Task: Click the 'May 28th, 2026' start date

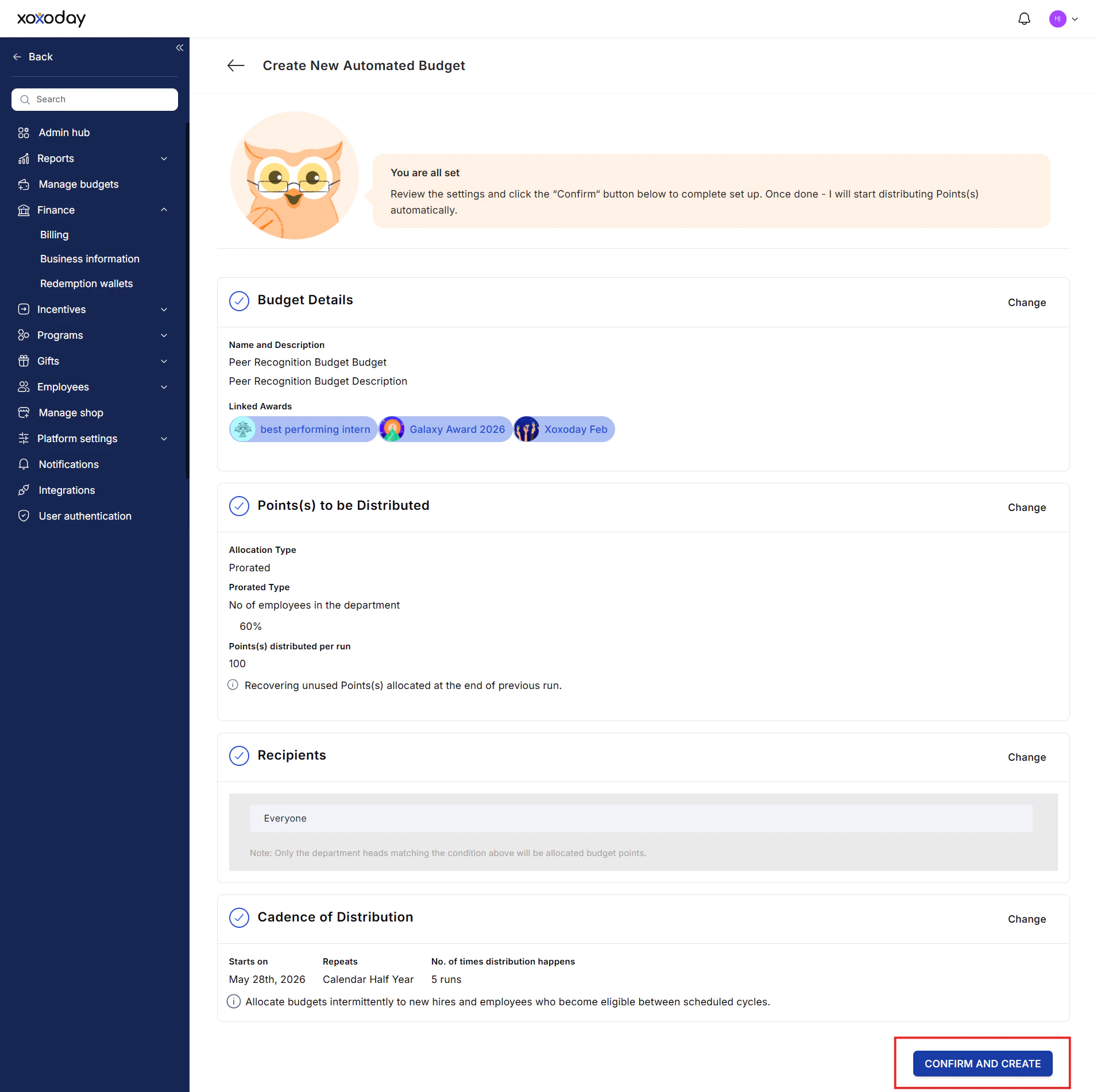Action: pos(267,979)
